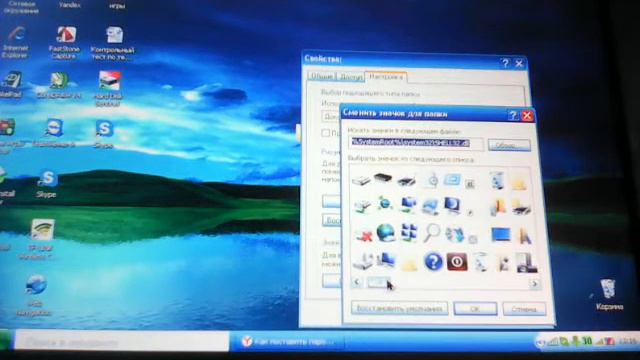
Task: Select the blue Run window icon
Action: [x=452, y=179]
